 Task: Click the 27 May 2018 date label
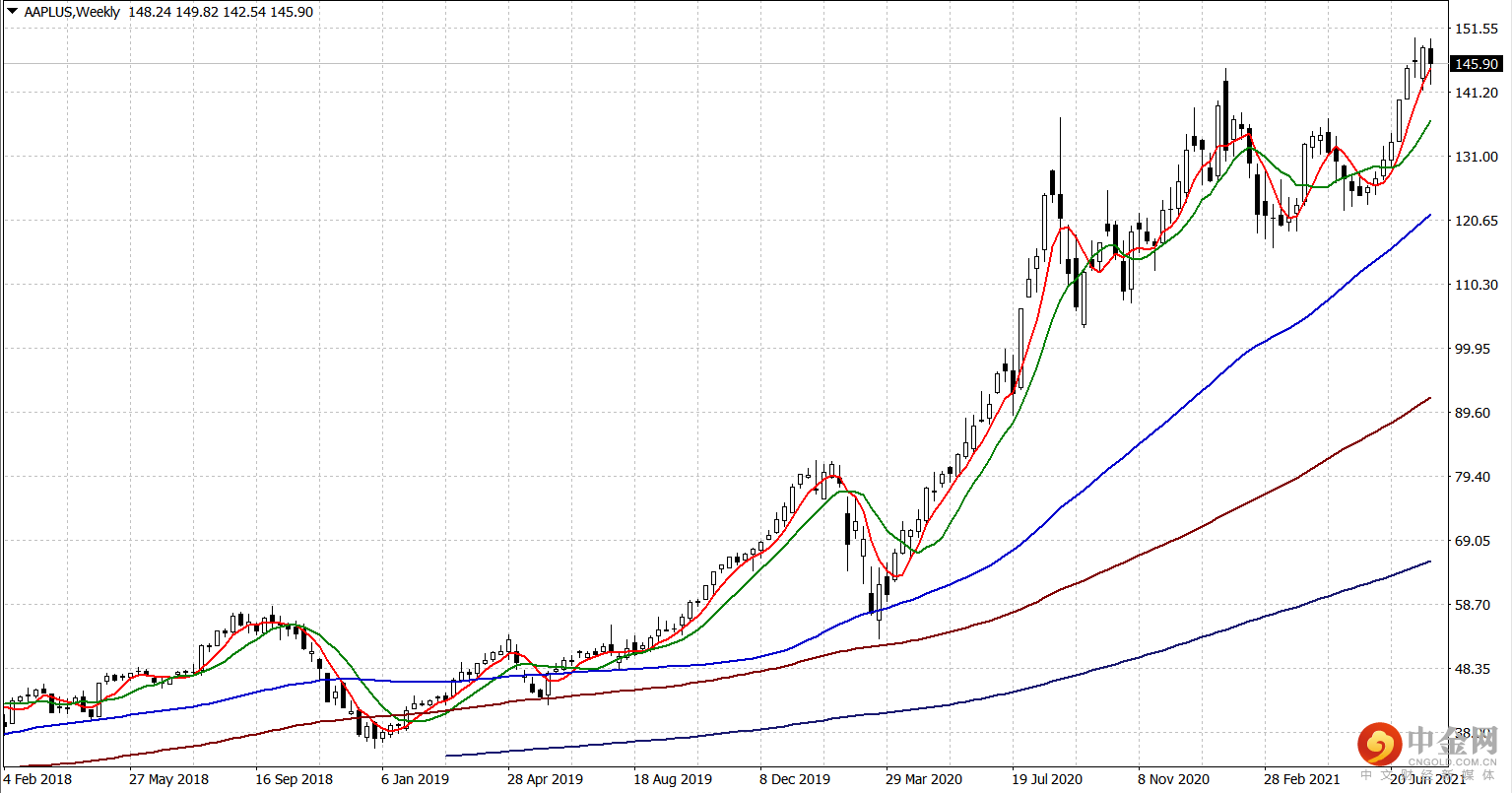[x=168, y=779]
